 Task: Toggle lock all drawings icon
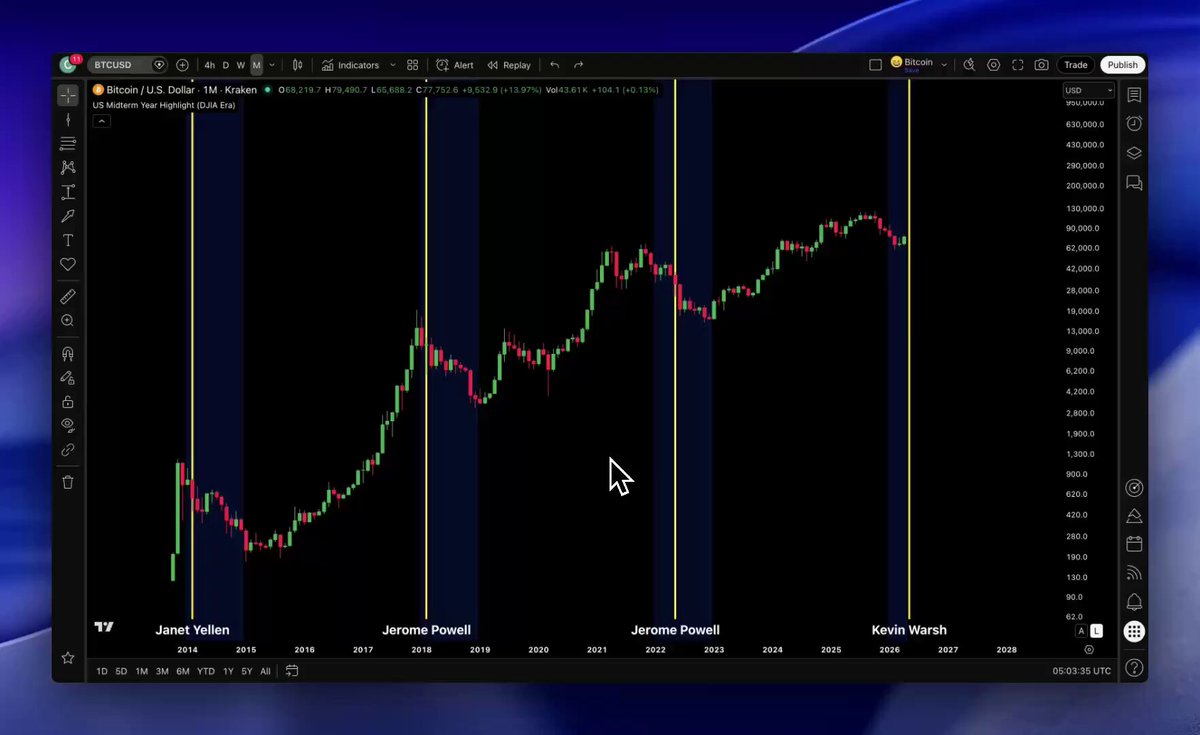[x=68, y=402]
